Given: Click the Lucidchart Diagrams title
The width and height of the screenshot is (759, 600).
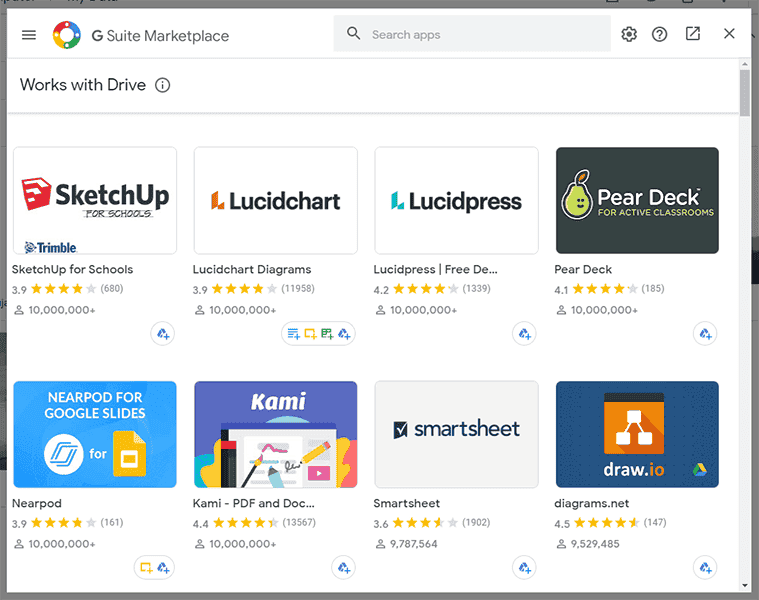Looking at the screenshot, I should pyautogui.click(x=252, y=270).
